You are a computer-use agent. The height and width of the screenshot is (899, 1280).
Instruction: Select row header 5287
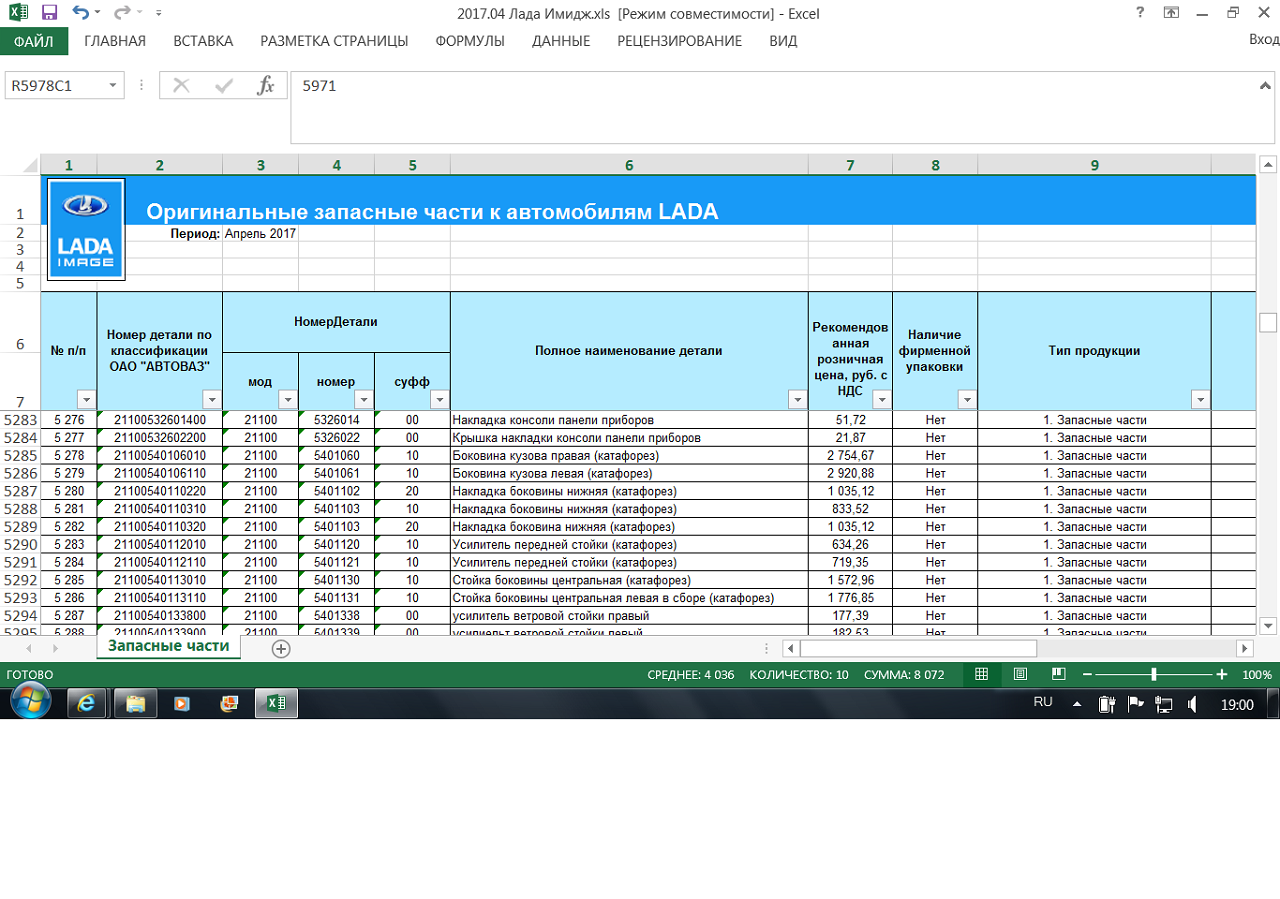pos(20,491)
